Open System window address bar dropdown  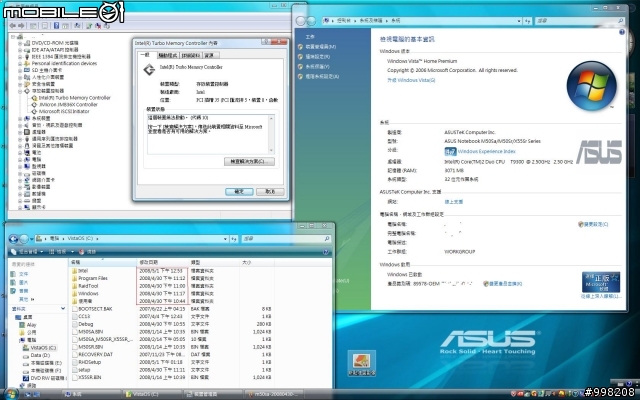(x=519, y=21)
